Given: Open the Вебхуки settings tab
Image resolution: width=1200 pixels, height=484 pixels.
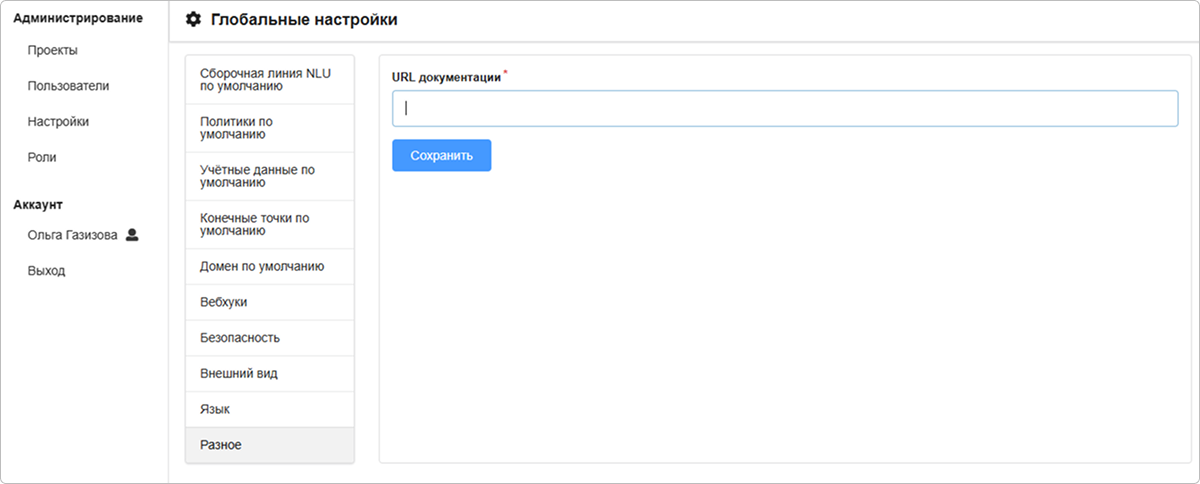Looking at the screenshot, I should click(269, 302).
